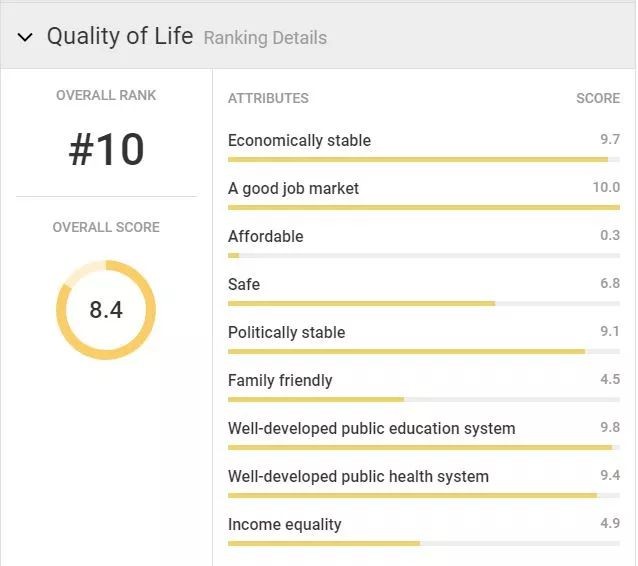Click the Income equality score bar
638x566 pixels.
[423, 543]
